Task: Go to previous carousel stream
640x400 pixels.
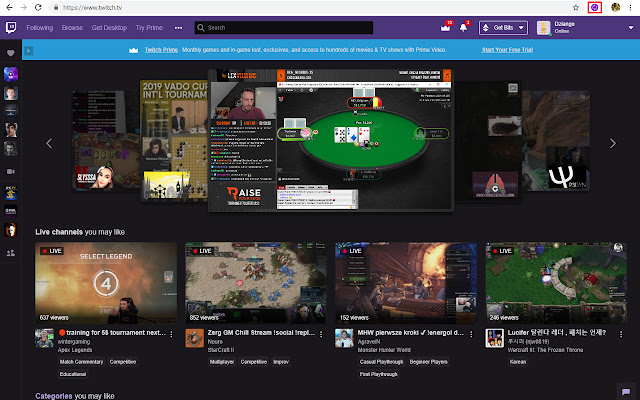Action: tap(49, 143)
